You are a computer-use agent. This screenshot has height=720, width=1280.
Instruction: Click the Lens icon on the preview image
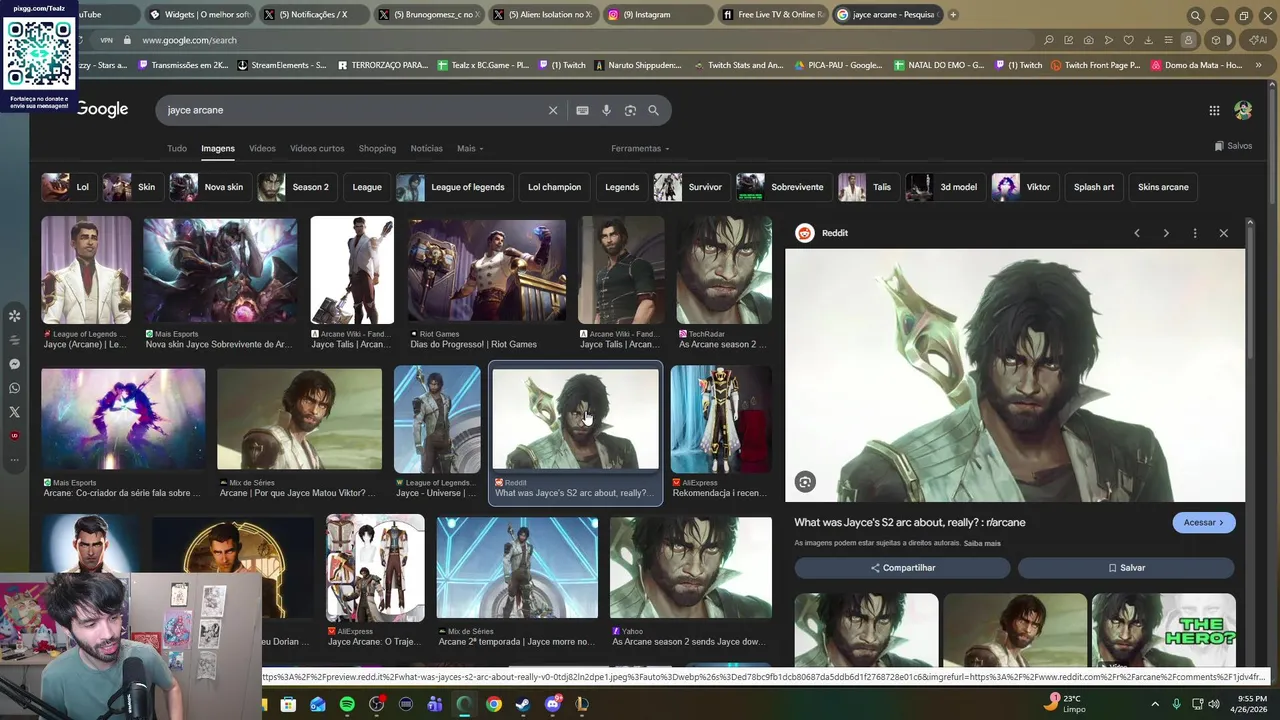point(805,482)
